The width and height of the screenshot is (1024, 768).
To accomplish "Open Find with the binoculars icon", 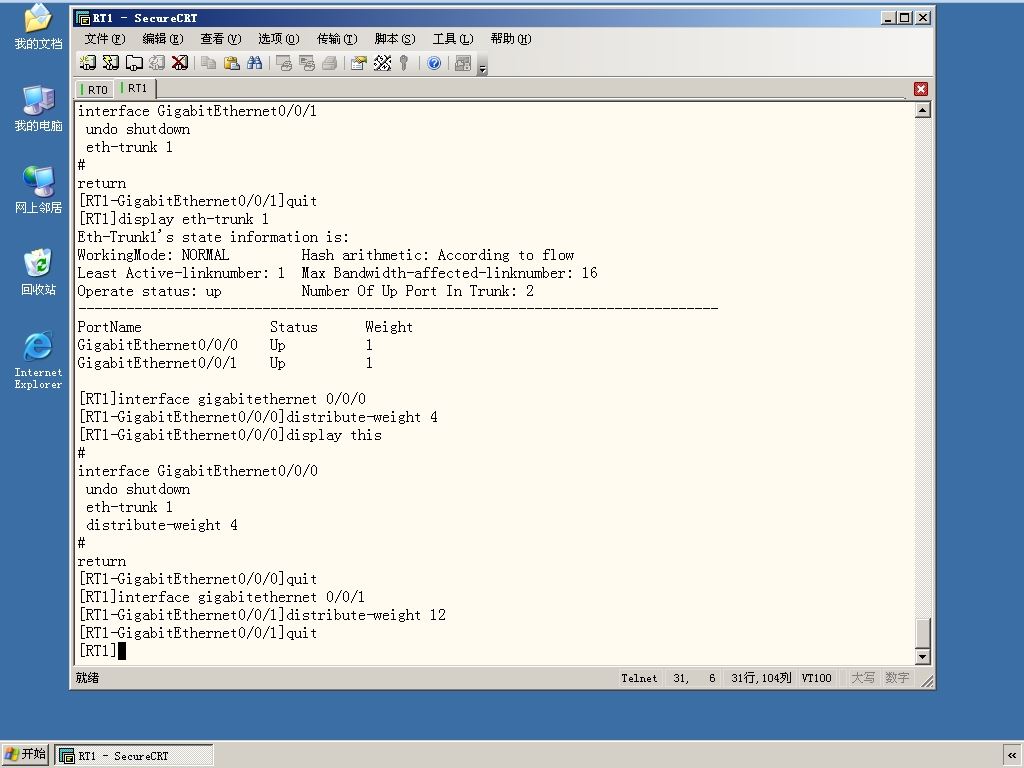I will (x=254, y=63).
